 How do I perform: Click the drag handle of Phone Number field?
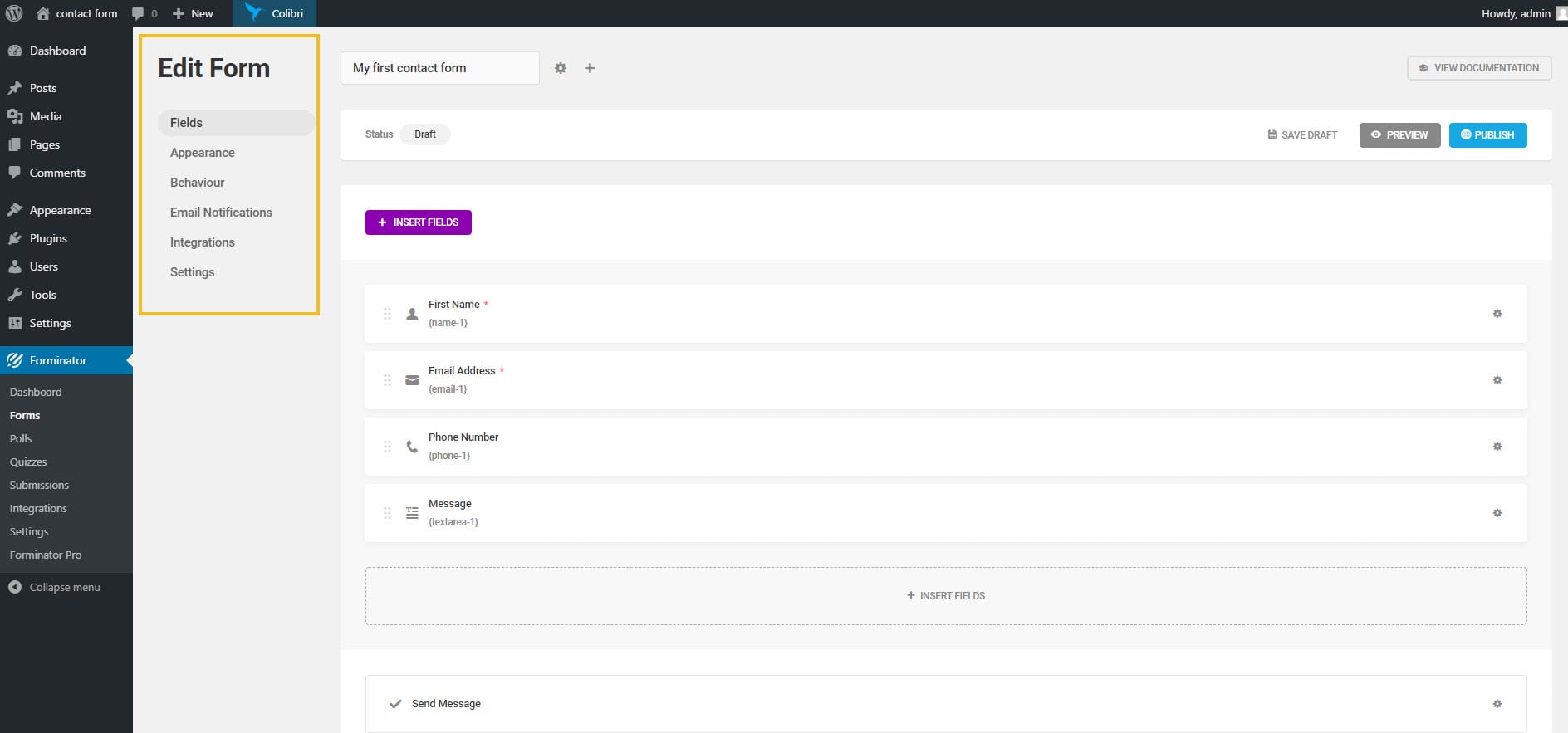pos(387,447)
